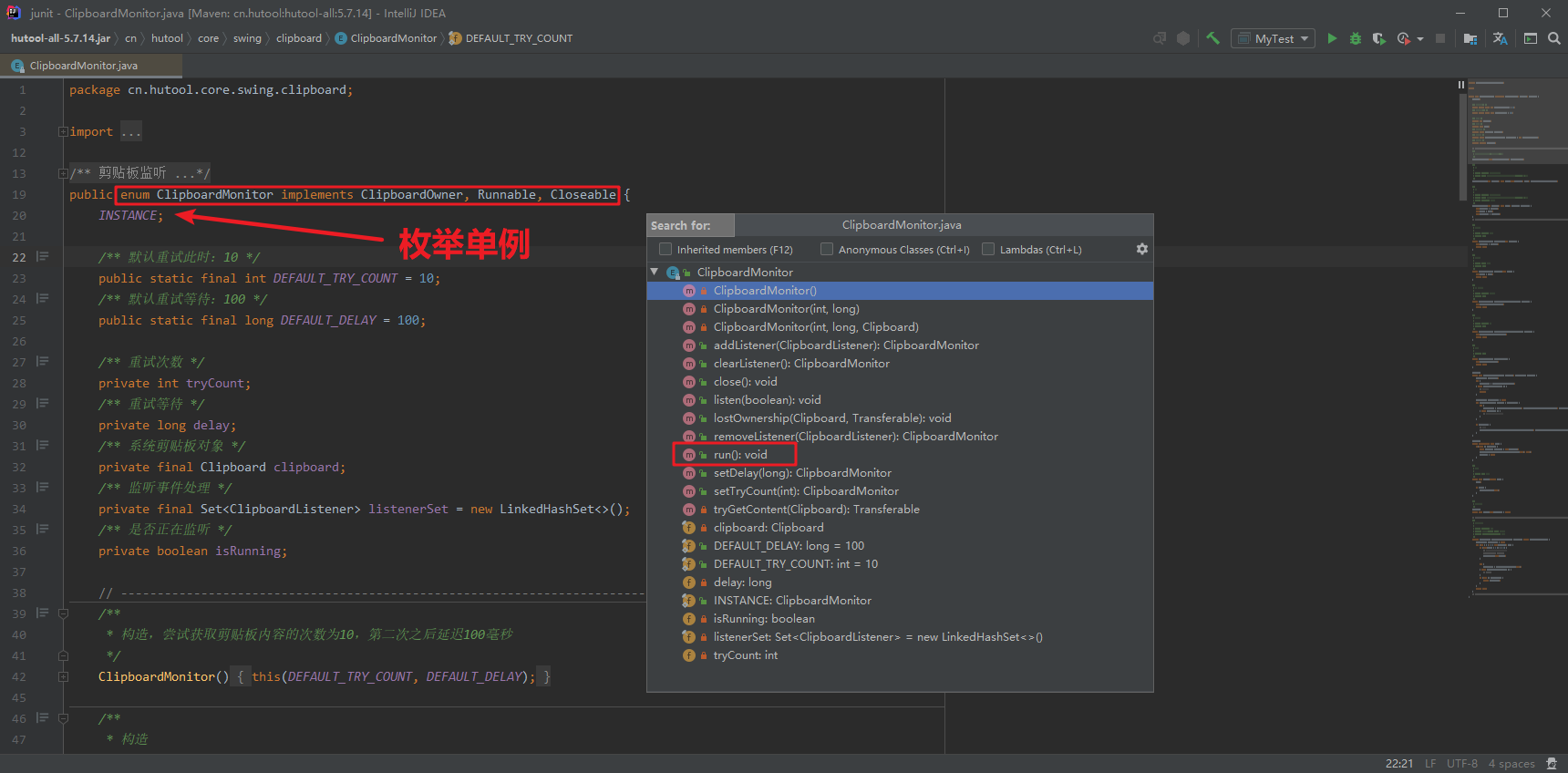The width and height of the screenshot is (1568, 773).
Task: Click 4 spaces indent setting
Action: point(1511,764)
